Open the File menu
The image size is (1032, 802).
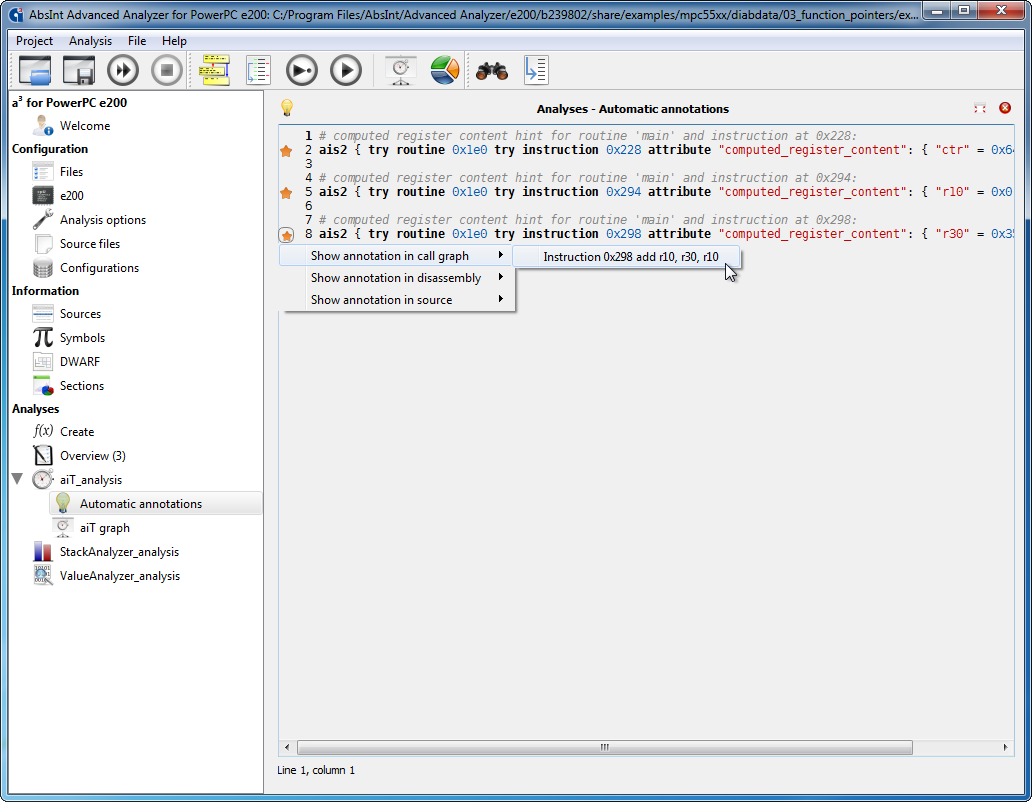coord(137,41)
